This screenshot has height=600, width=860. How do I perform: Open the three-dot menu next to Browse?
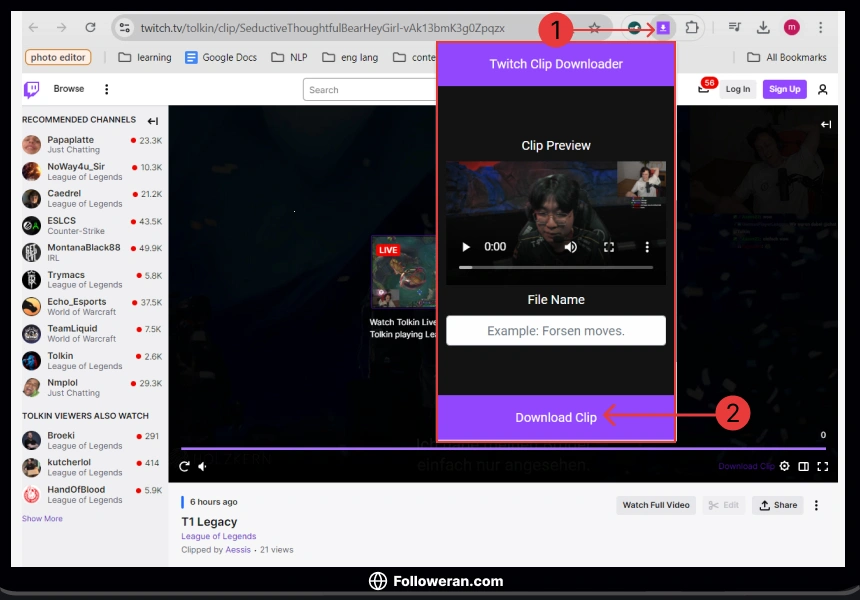tap(107, 89)
